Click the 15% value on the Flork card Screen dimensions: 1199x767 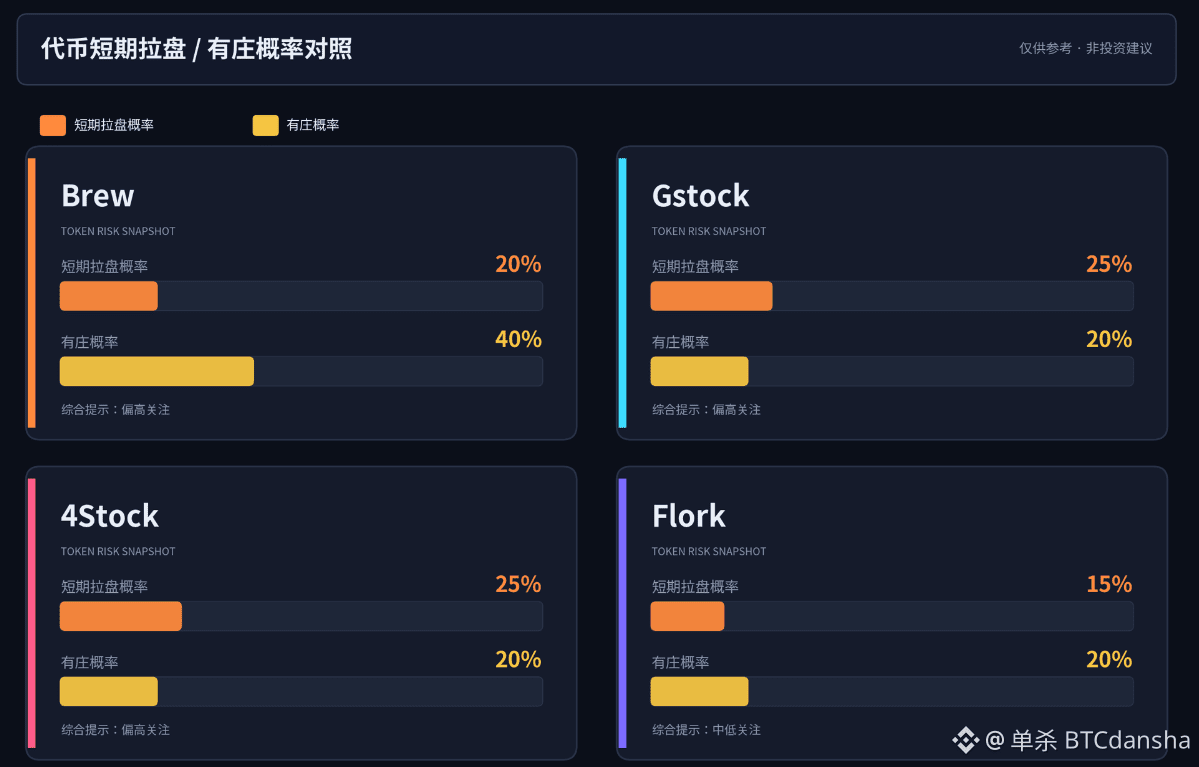point(1110,584)
